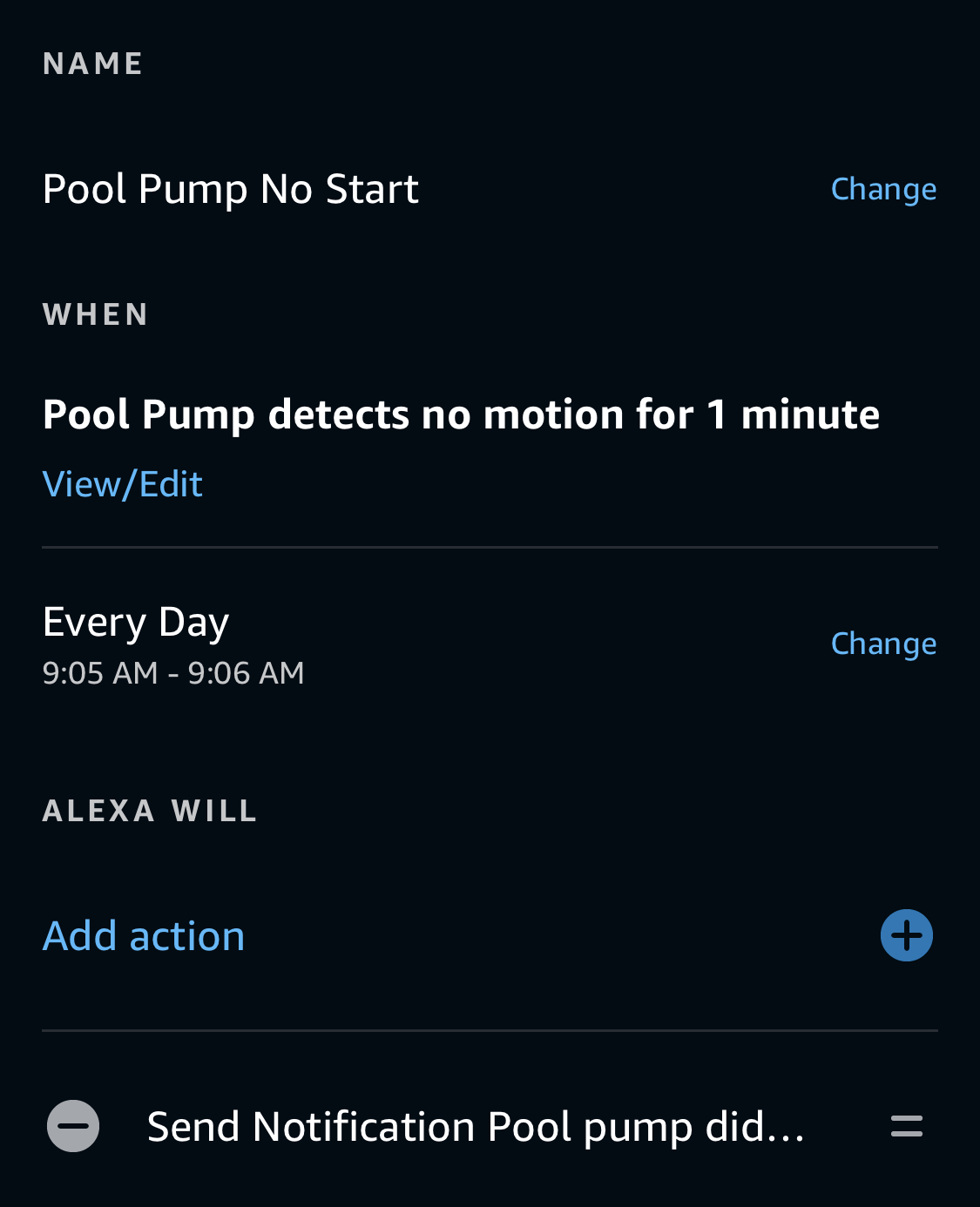Screen dimensions: 980x1207
Task: Remove the Send Notification action via minus icon
Action: pos(73,1126)
